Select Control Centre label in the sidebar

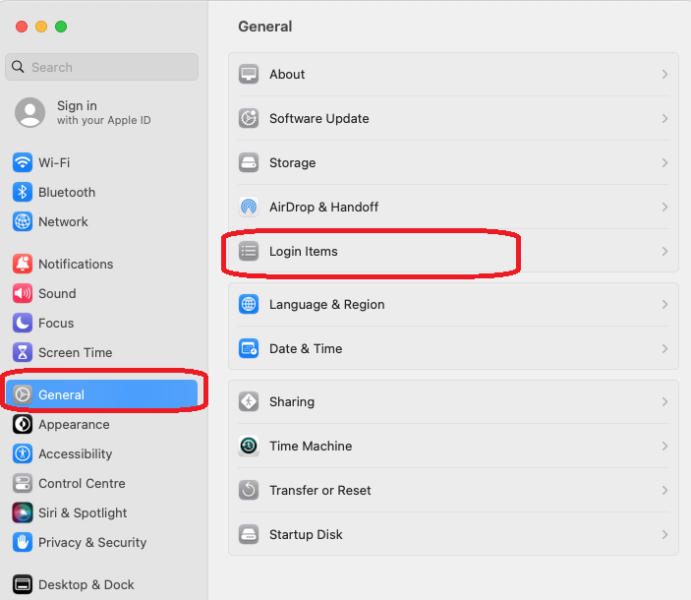[x=82, y=483]
